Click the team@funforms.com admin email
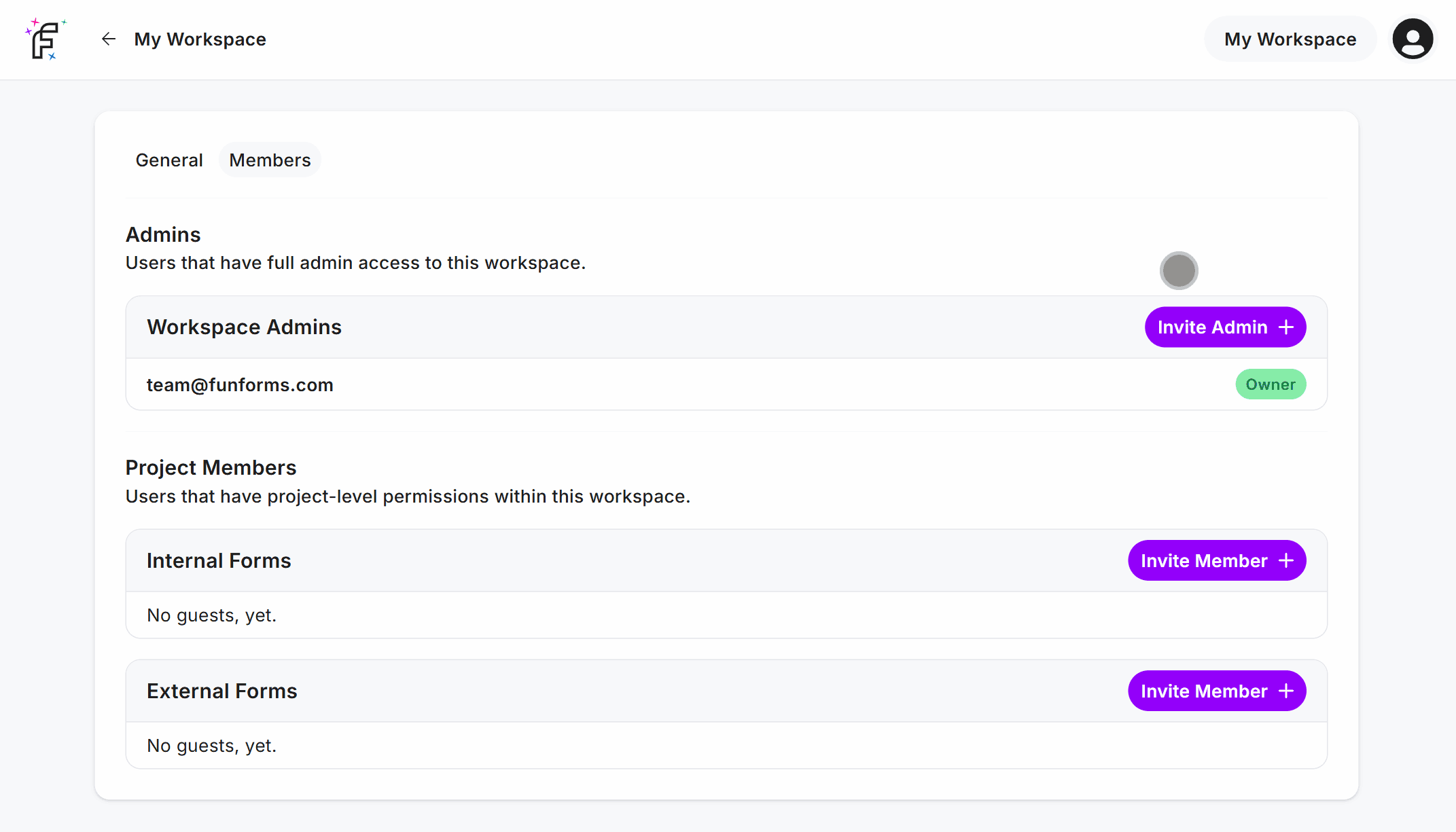 point(240,385)
